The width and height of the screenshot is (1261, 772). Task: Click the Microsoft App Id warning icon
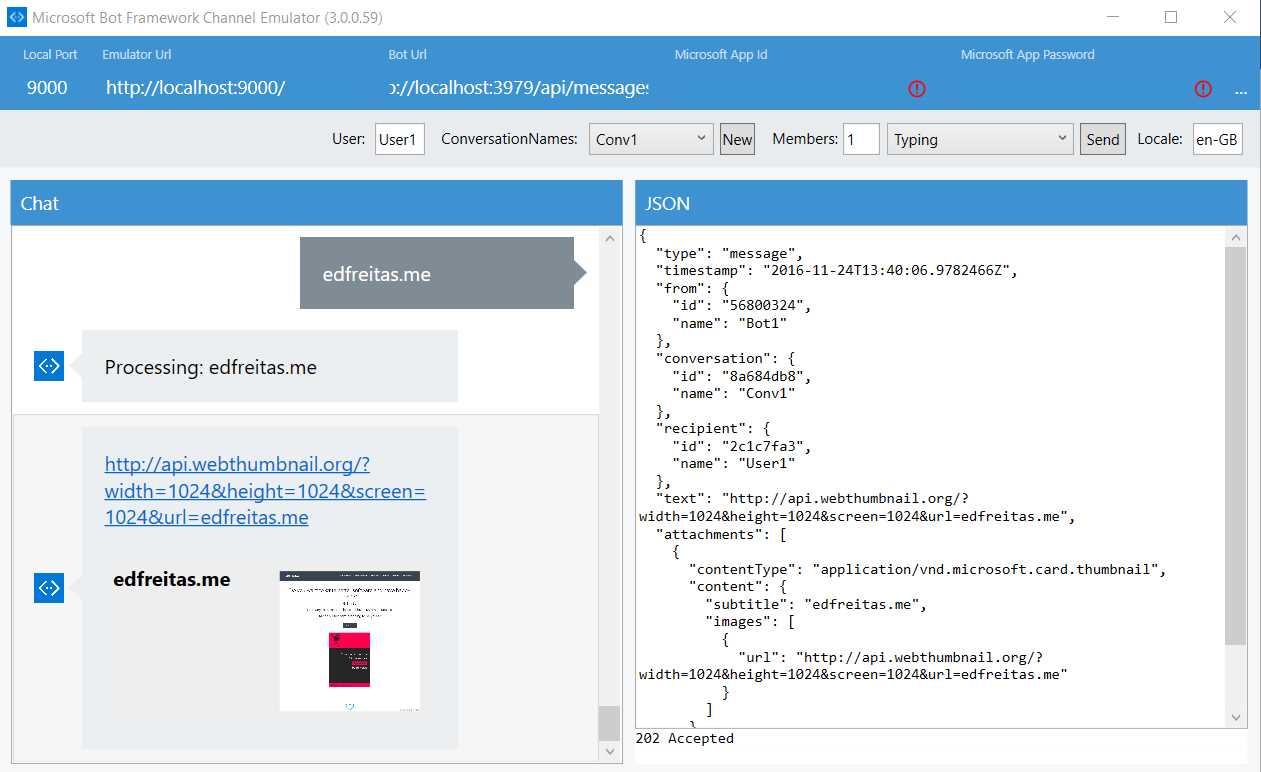pos(917,89)
